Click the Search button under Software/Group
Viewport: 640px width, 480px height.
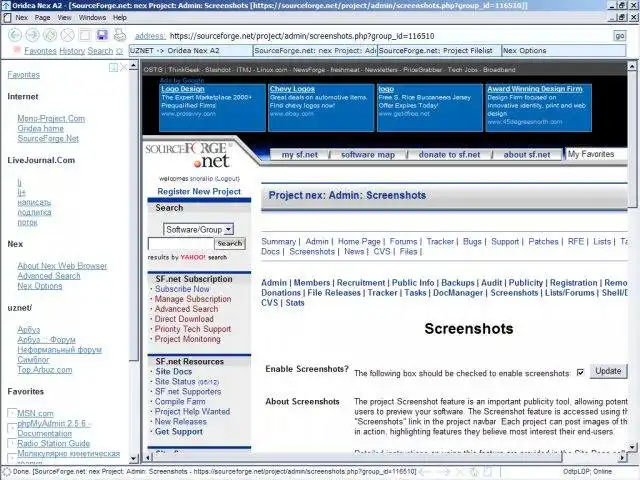tap(230, 243)
